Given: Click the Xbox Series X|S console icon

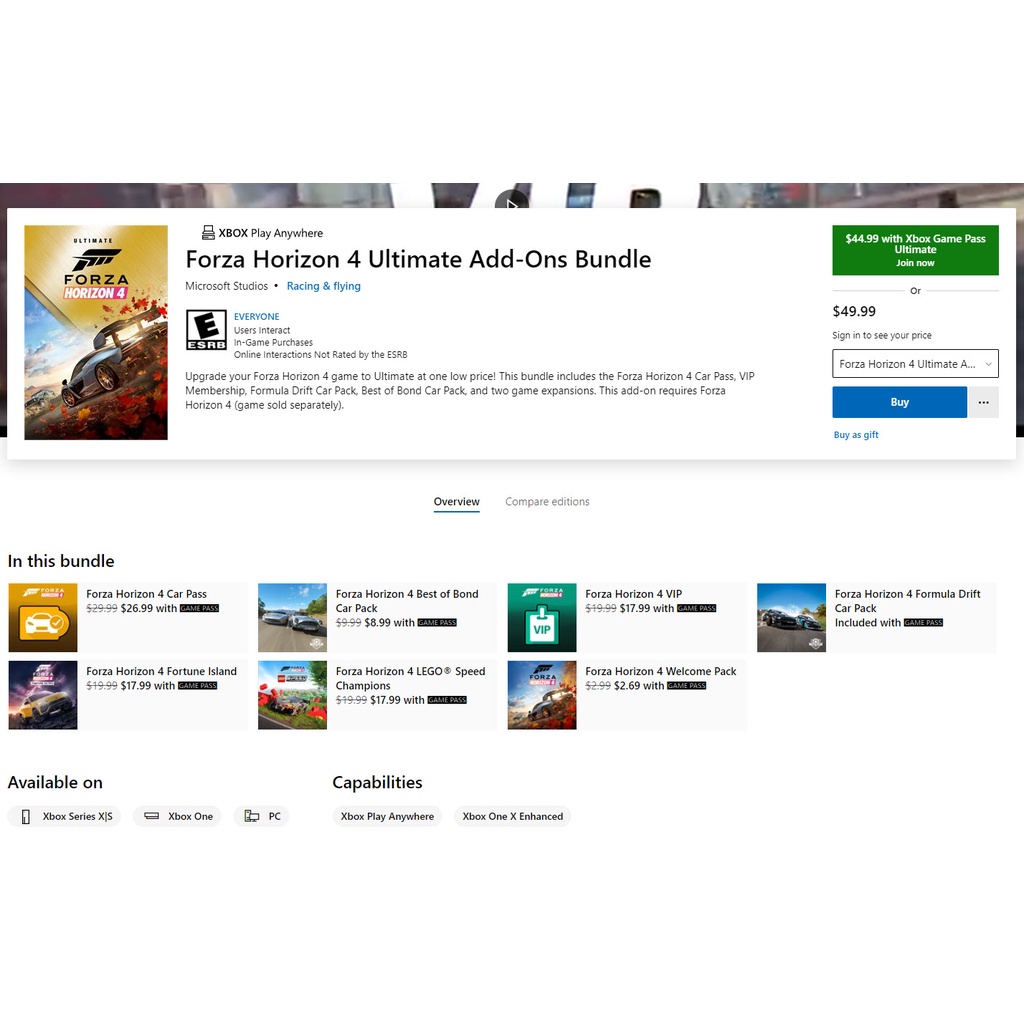Looking at the screenshot, I should [25, 816].
